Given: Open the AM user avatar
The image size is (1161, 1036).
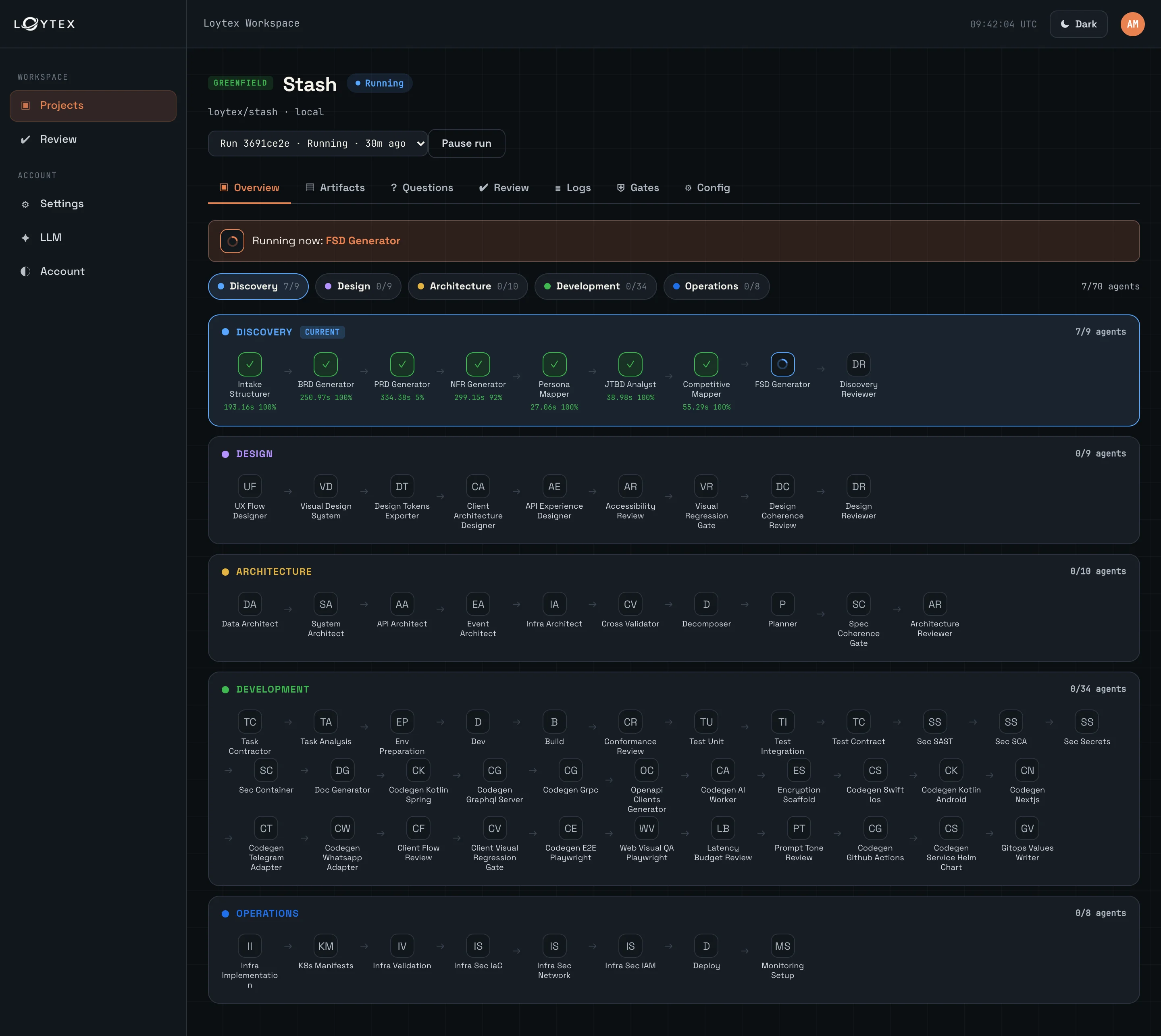Looking at the screenshot, I should pyautogui.click(x=1132, y=24).
